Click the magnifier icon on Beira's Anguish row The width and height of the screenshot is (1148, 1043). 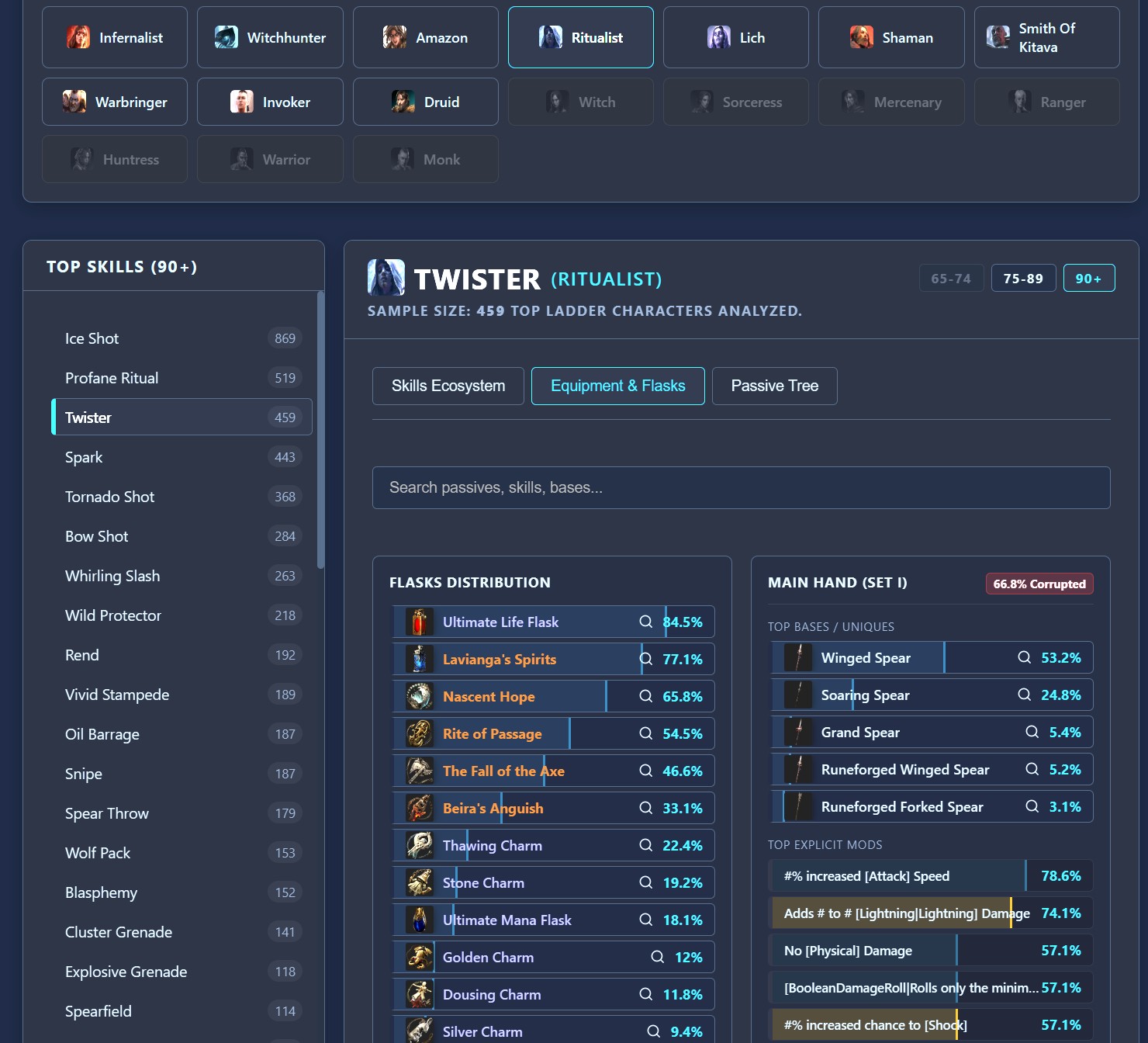tap(645, 808)
